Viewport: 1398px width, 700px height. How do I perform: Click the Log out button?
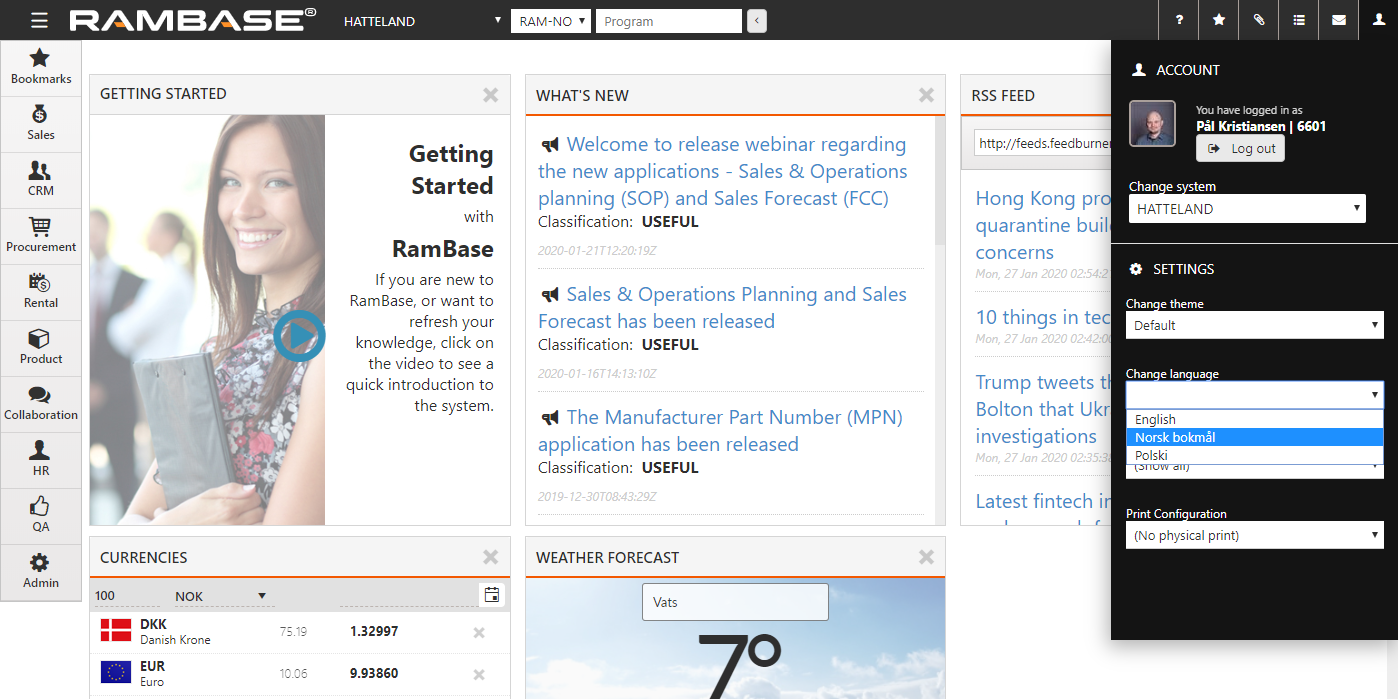(1240, 148)
